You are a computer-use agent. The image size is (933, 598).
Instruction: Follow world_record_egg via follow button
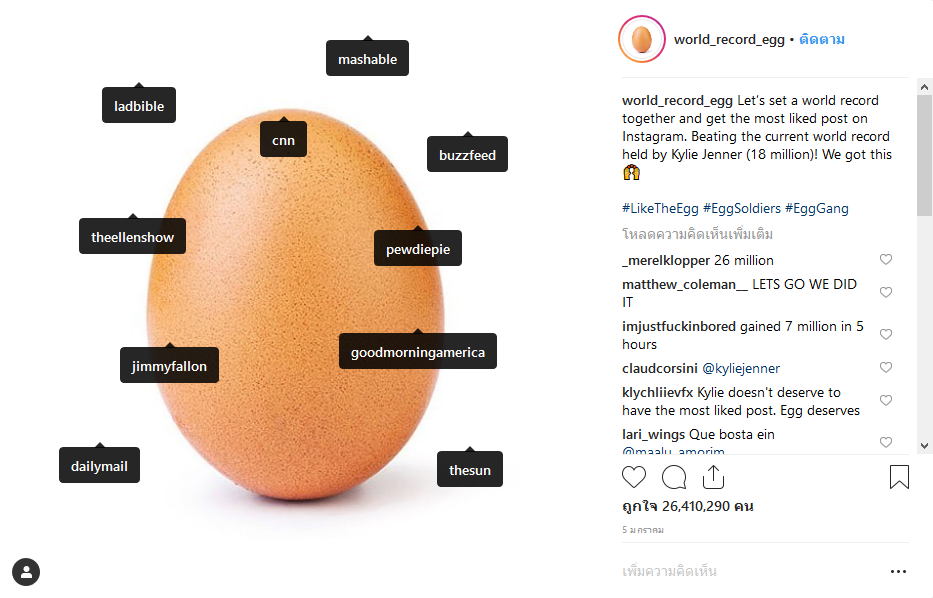pos(822,40)
